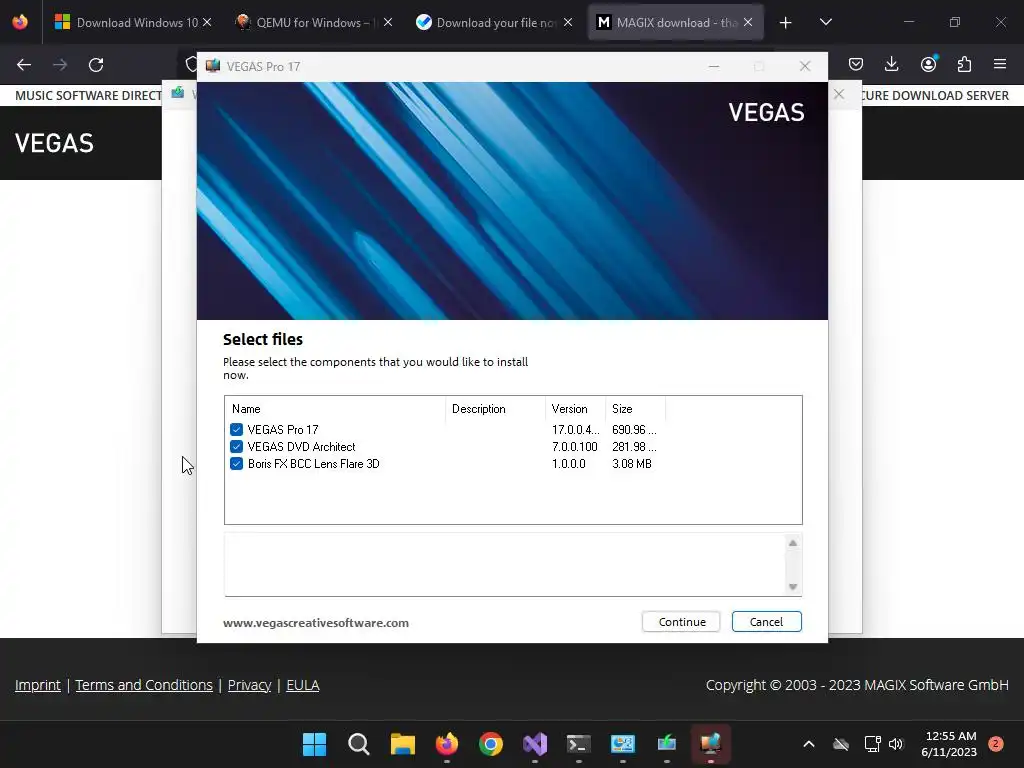1024x768 pixels.
Task: Close the QEMU for Windows tab
Action: (388, 22)
